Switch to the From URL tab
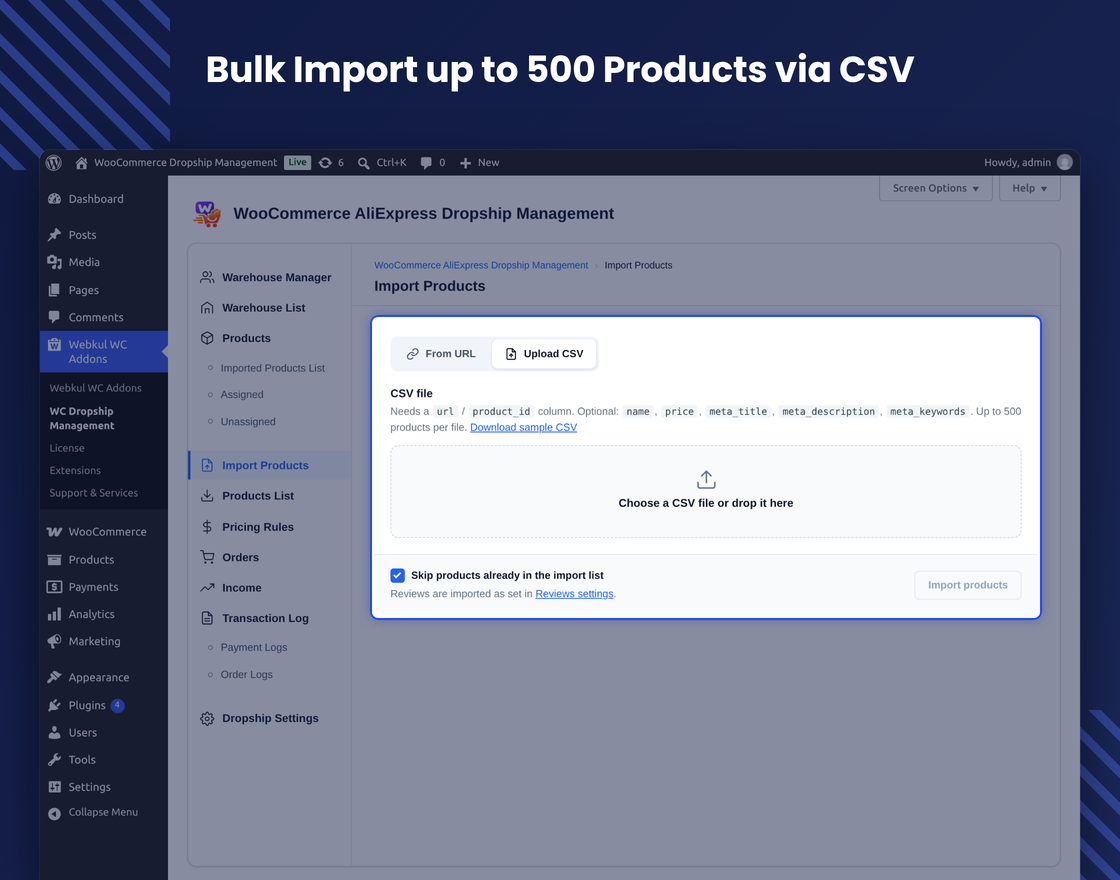The width and height of the screenshot is (1120, 880). [x=441, y=354]
